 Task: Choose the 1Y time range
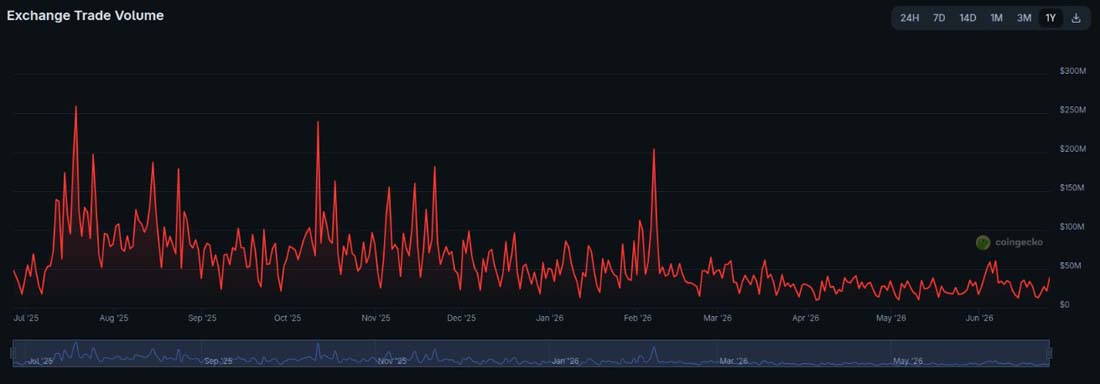point(1050,18)
